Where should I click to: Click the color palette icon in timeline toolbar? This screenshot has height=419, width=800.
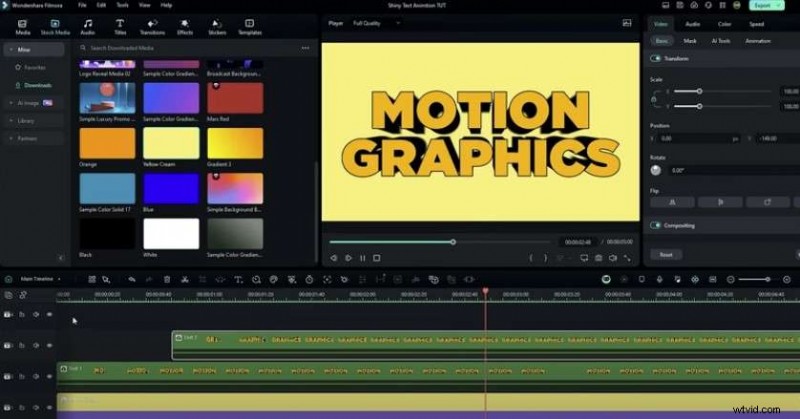click(273, 280)
